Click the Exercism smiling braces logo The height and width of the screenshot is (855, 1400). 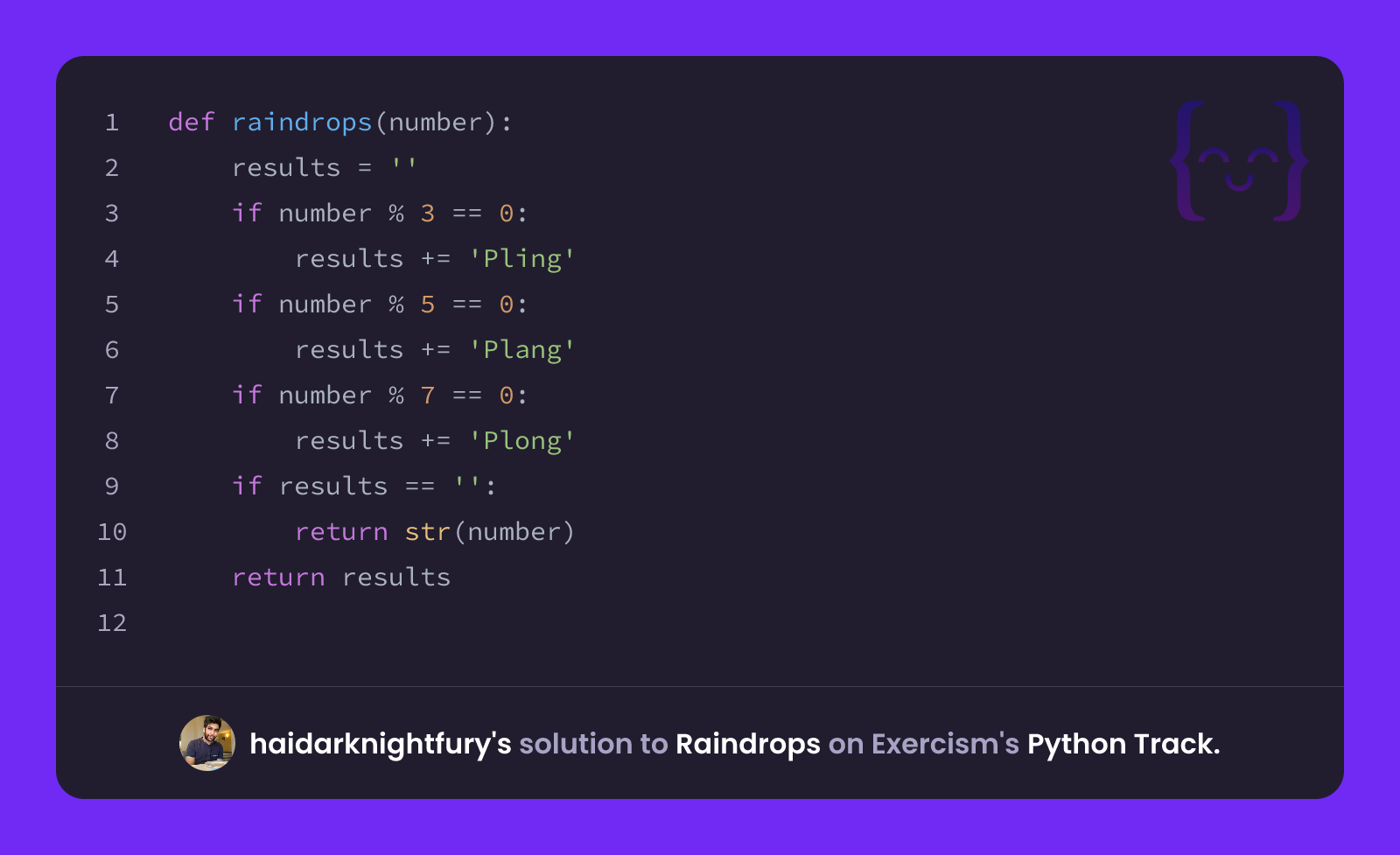[x=1239, y=161]
